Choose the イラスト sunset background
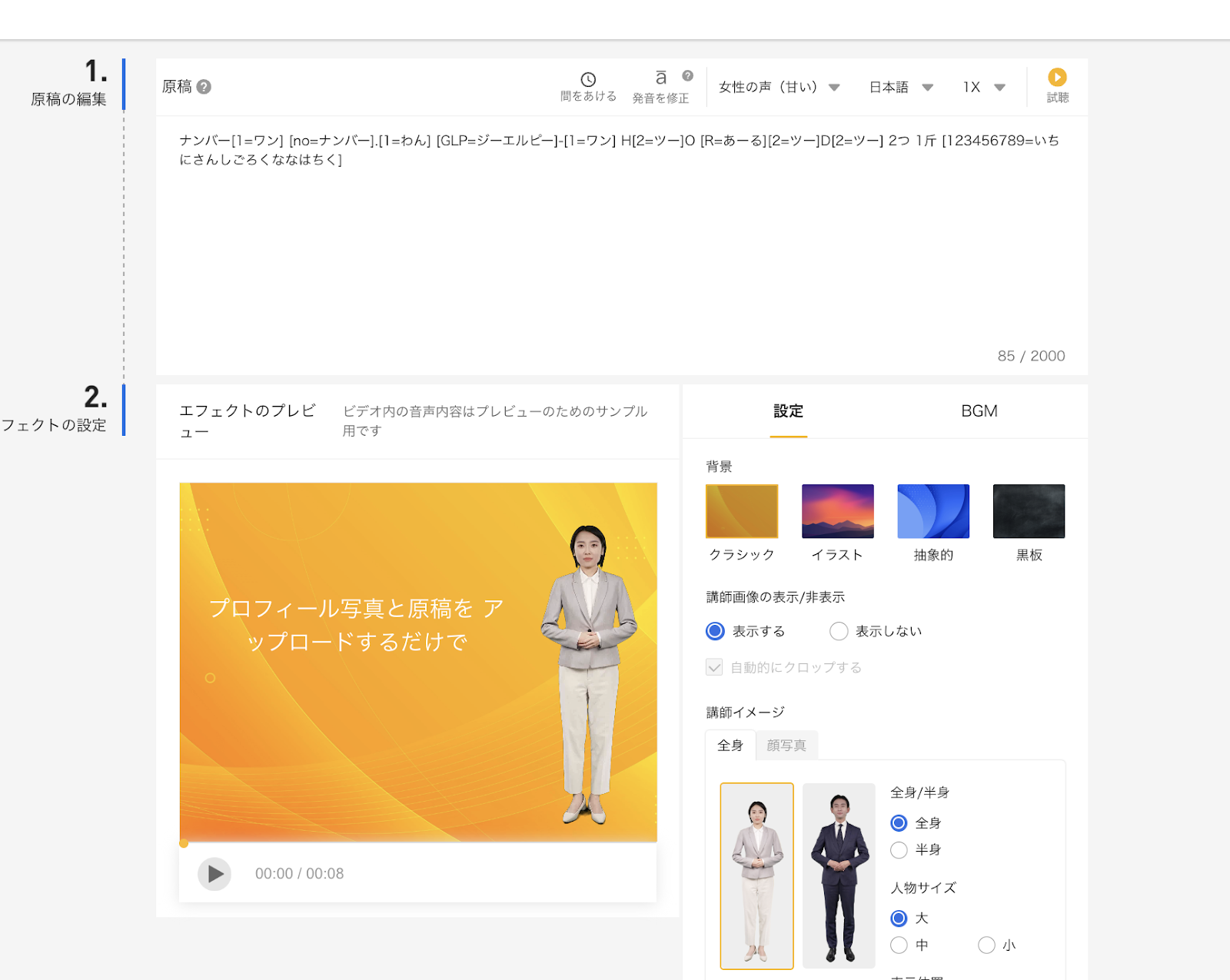1230x980 pixels. pos(837,511)
